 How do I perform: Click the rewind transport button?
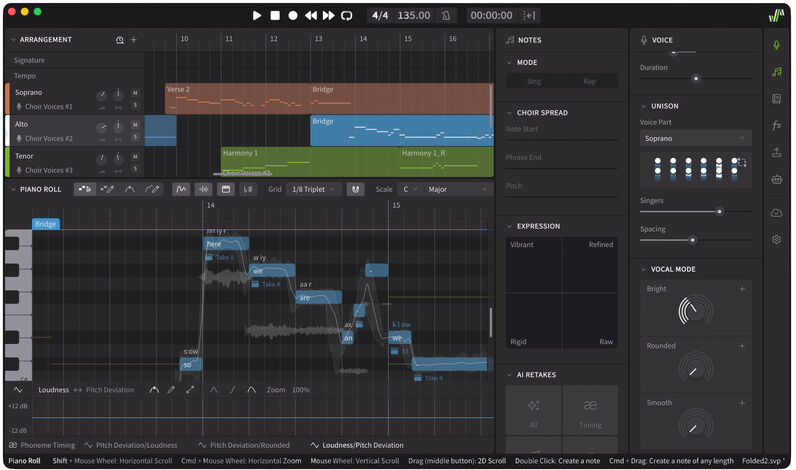(x=311, y=16)
